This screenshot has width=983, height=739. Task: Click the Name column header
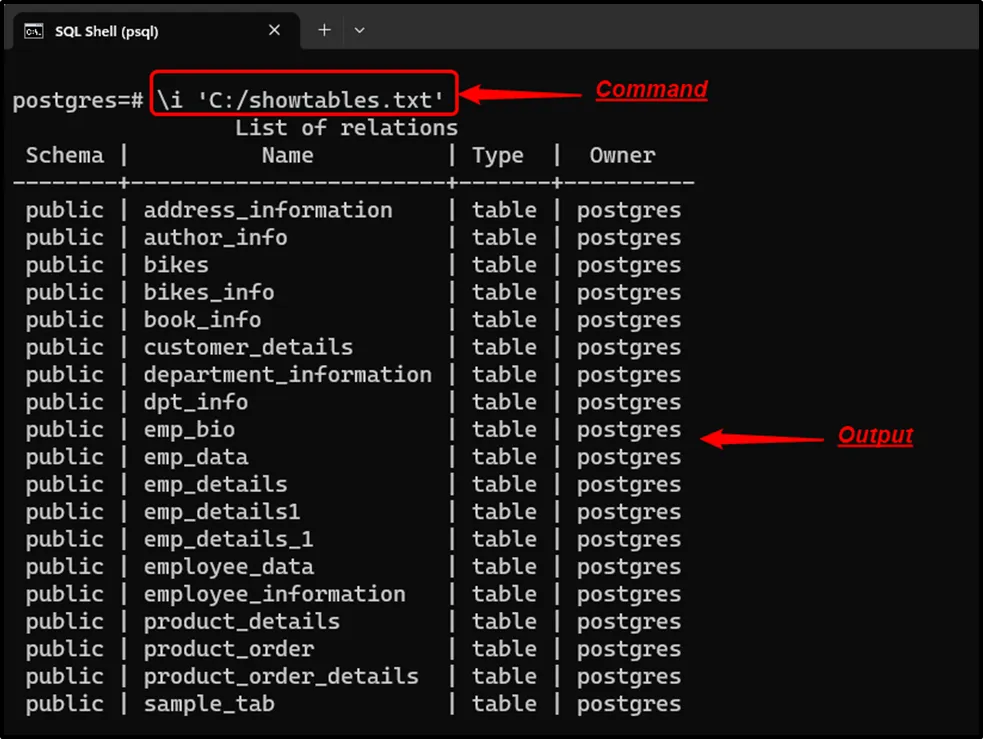(x=287, y=156)
